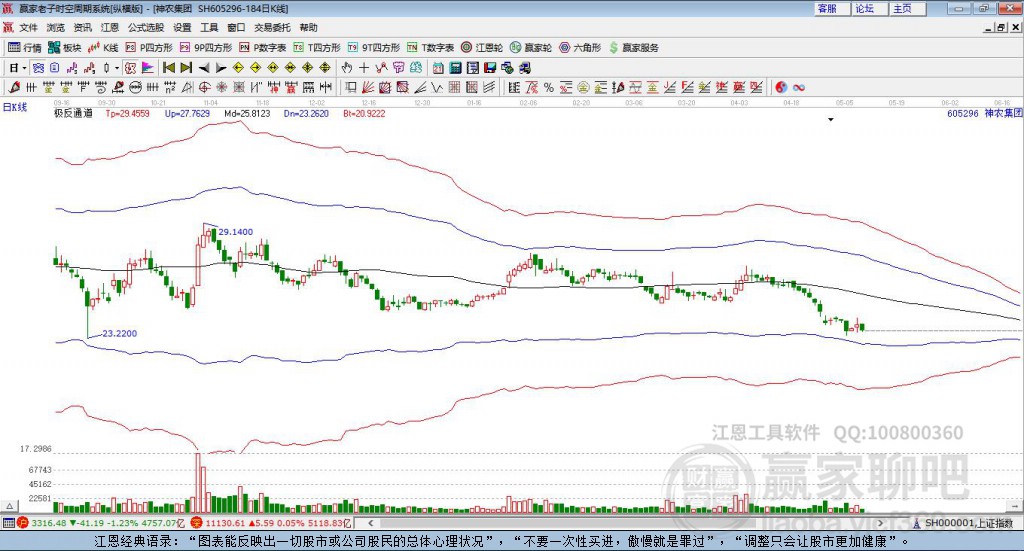This screenshot has width=1024, height=551.
Task: Open the 江恩轮 Gann wheel
Action: point(482,48)
